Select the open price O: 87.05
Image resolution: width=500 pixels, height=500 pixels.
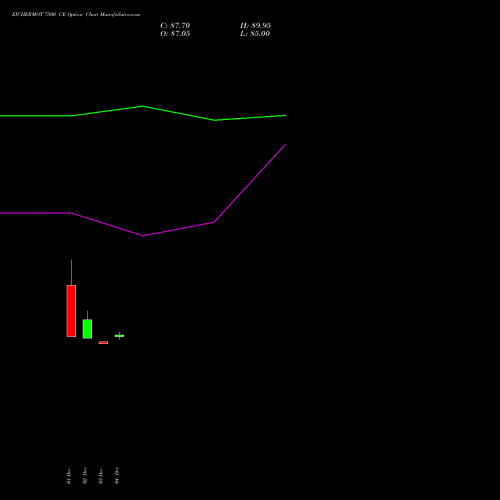coord(175,34)
